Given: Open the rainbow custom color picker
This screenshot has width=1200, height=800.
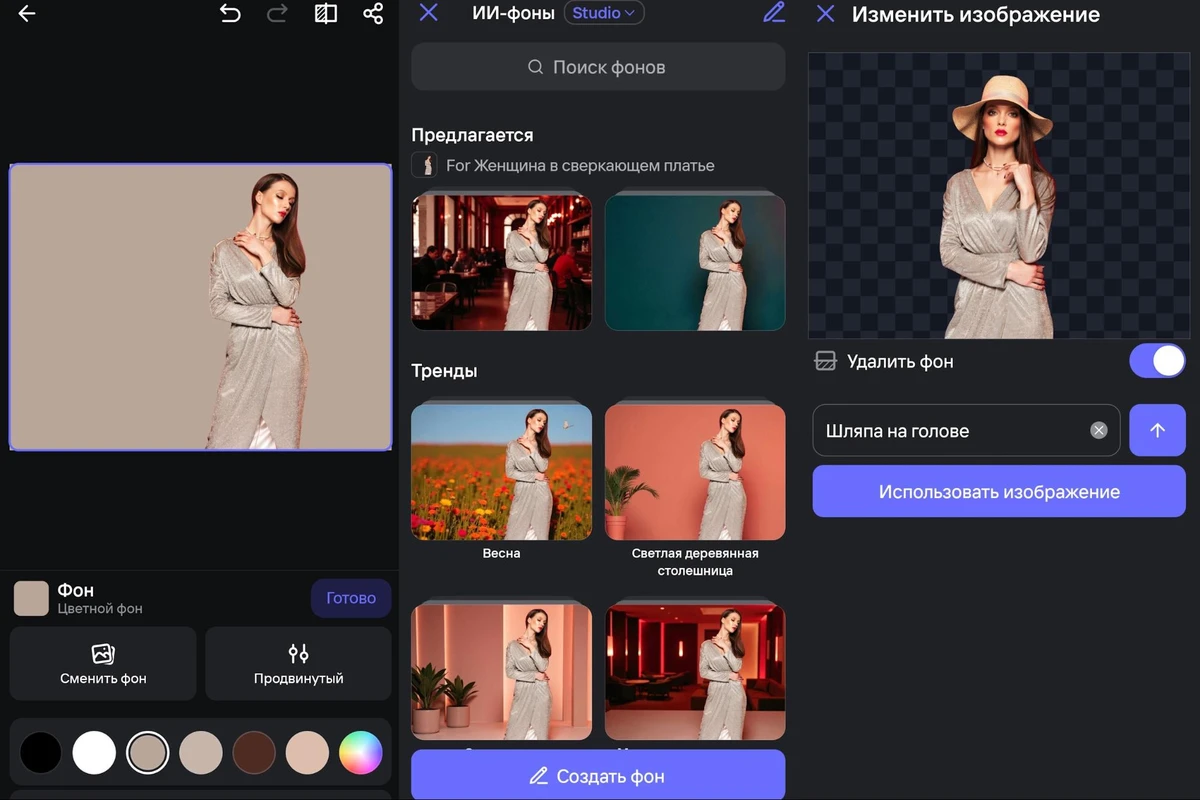Looking at the screenshot, I should click(x=360, y=753).
